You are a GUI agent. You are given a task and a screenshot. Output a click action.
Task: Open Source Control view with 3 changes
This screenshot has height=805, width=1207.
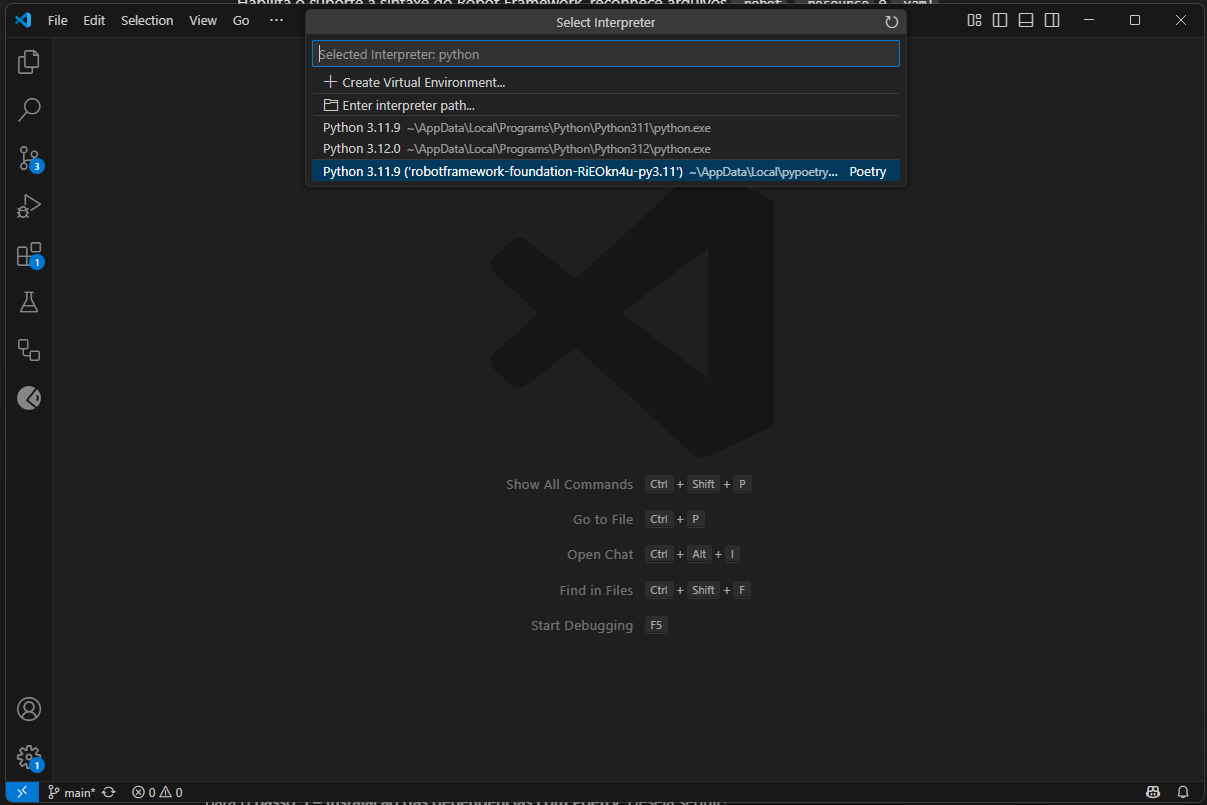(x=29, y=158)
